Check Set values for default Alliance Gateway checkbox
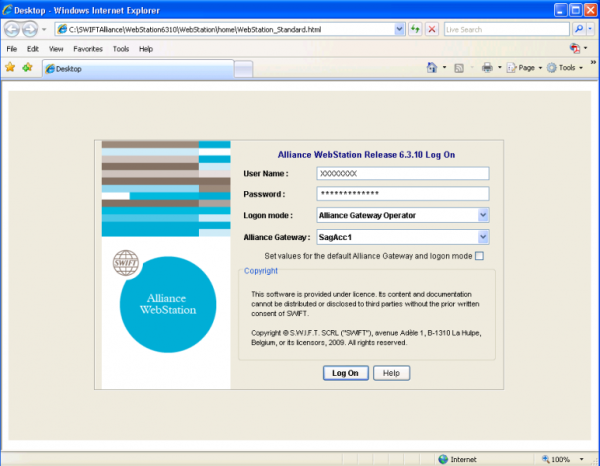 (479, 256)
